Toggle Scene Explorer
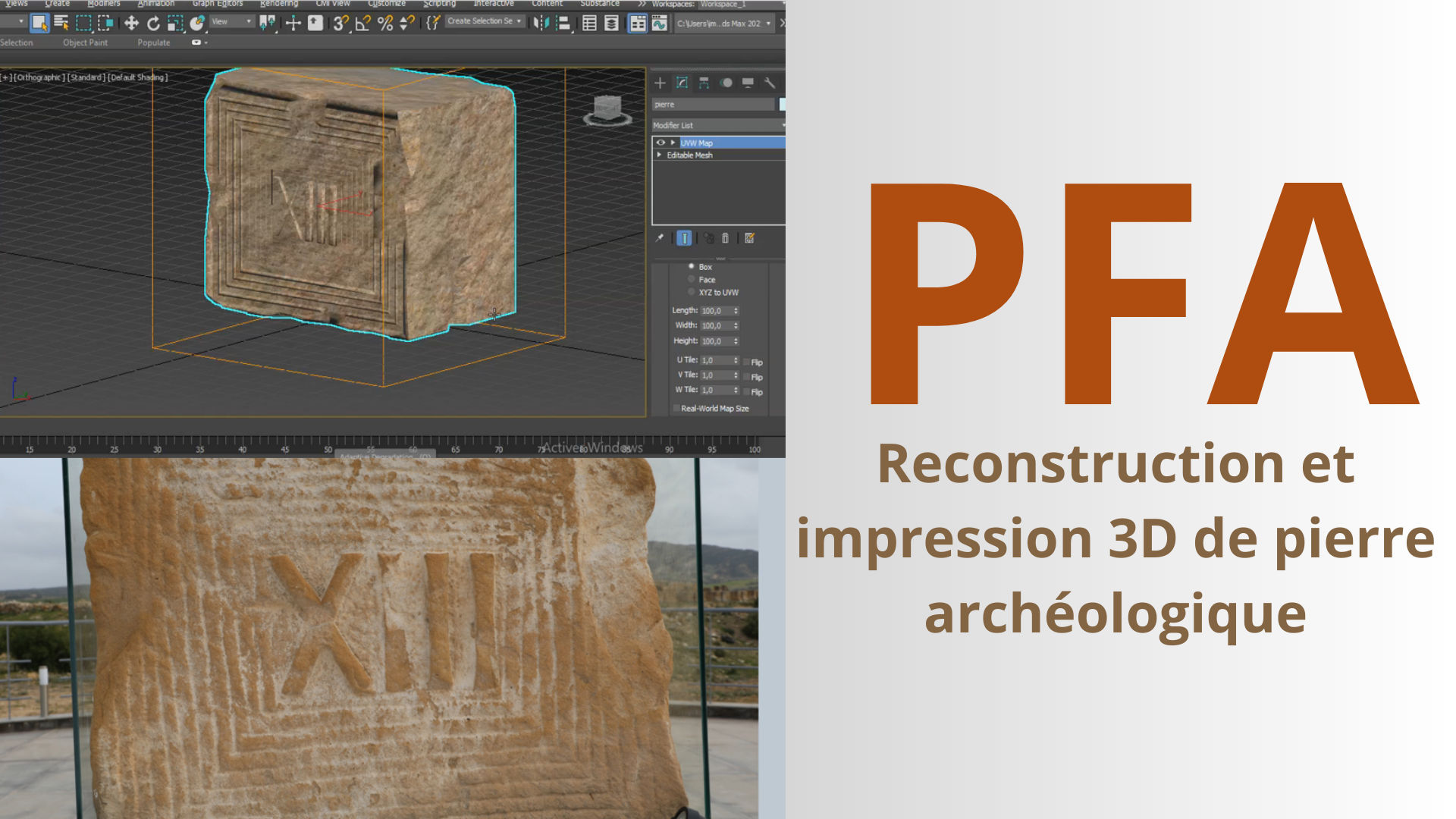Image resolution: width=1456 pixels, height=819 pixels. (589, 24)
